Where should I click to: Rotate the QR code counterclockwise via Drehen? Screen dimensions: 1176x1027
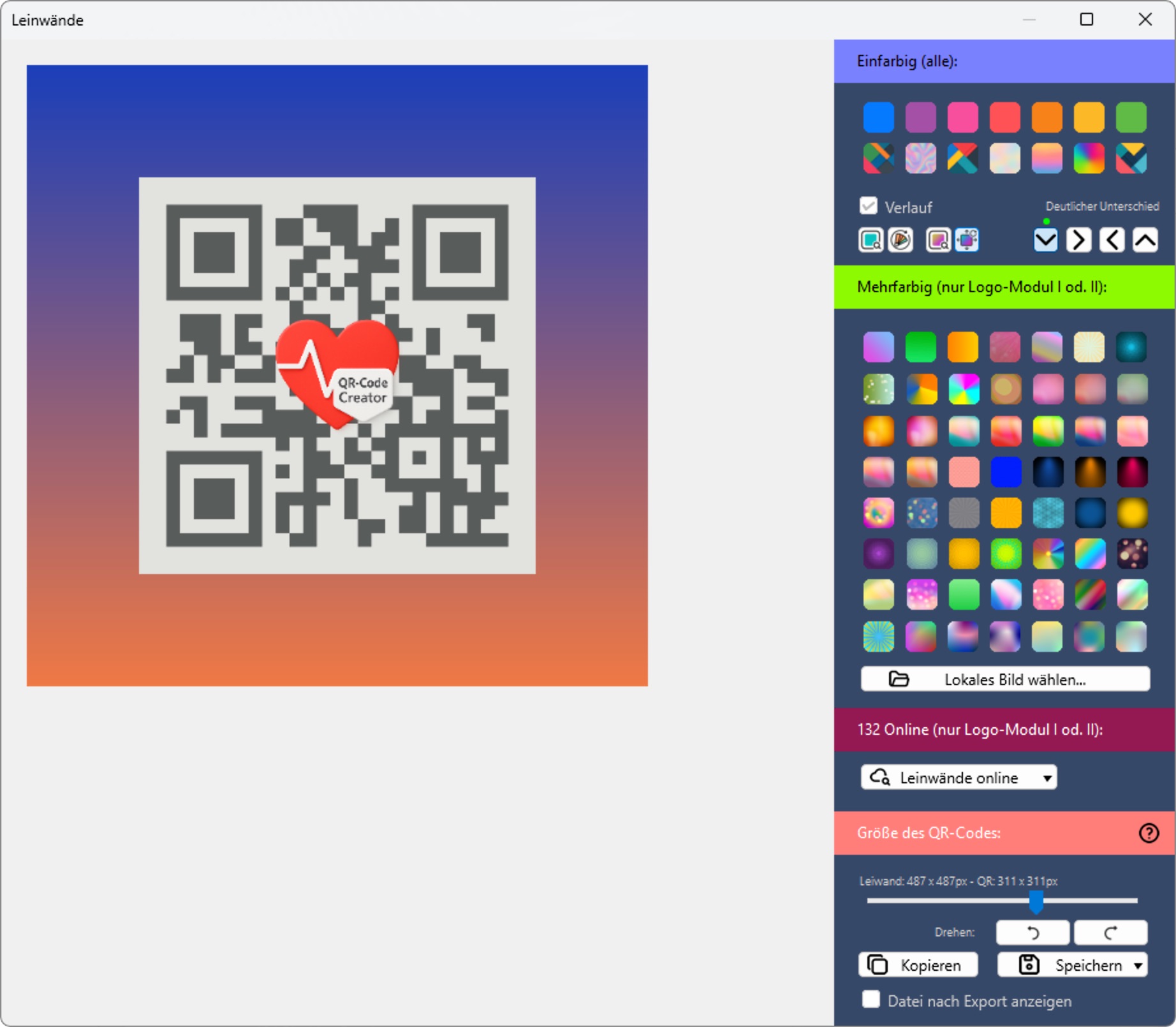coord(1033,932)
